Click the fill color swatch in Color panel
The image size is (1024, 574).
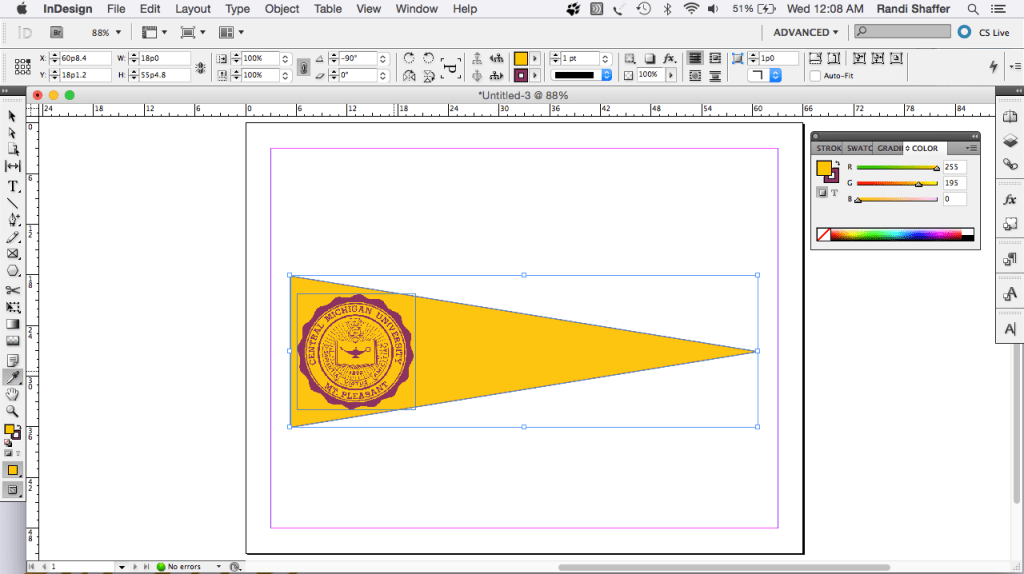[x=824, y=168]
